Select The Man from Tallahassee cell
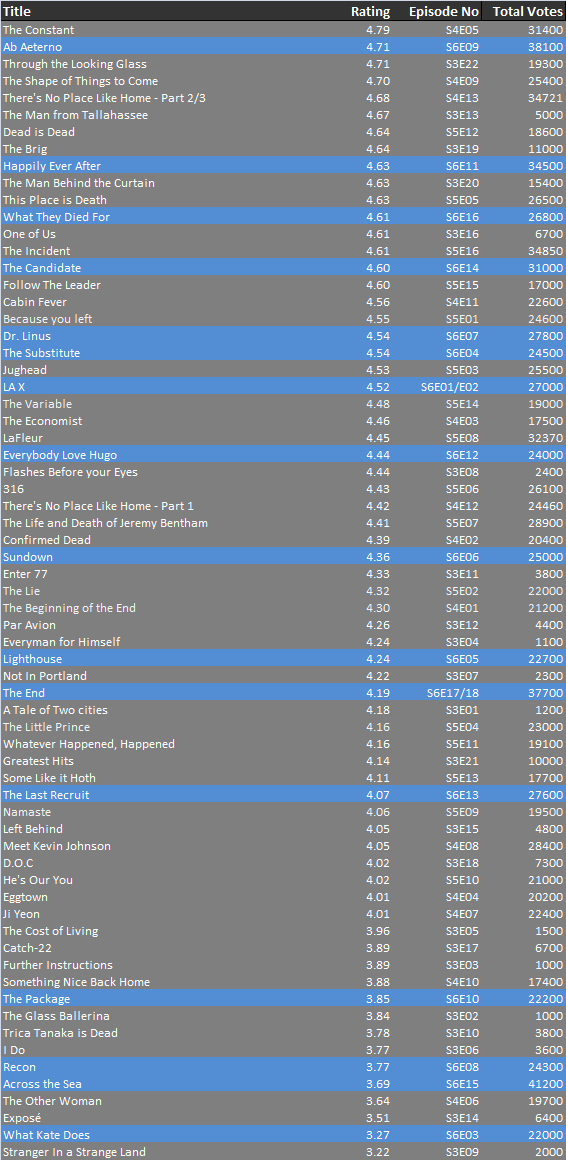Screen dimensions: 566x1160 click(75, 115)
